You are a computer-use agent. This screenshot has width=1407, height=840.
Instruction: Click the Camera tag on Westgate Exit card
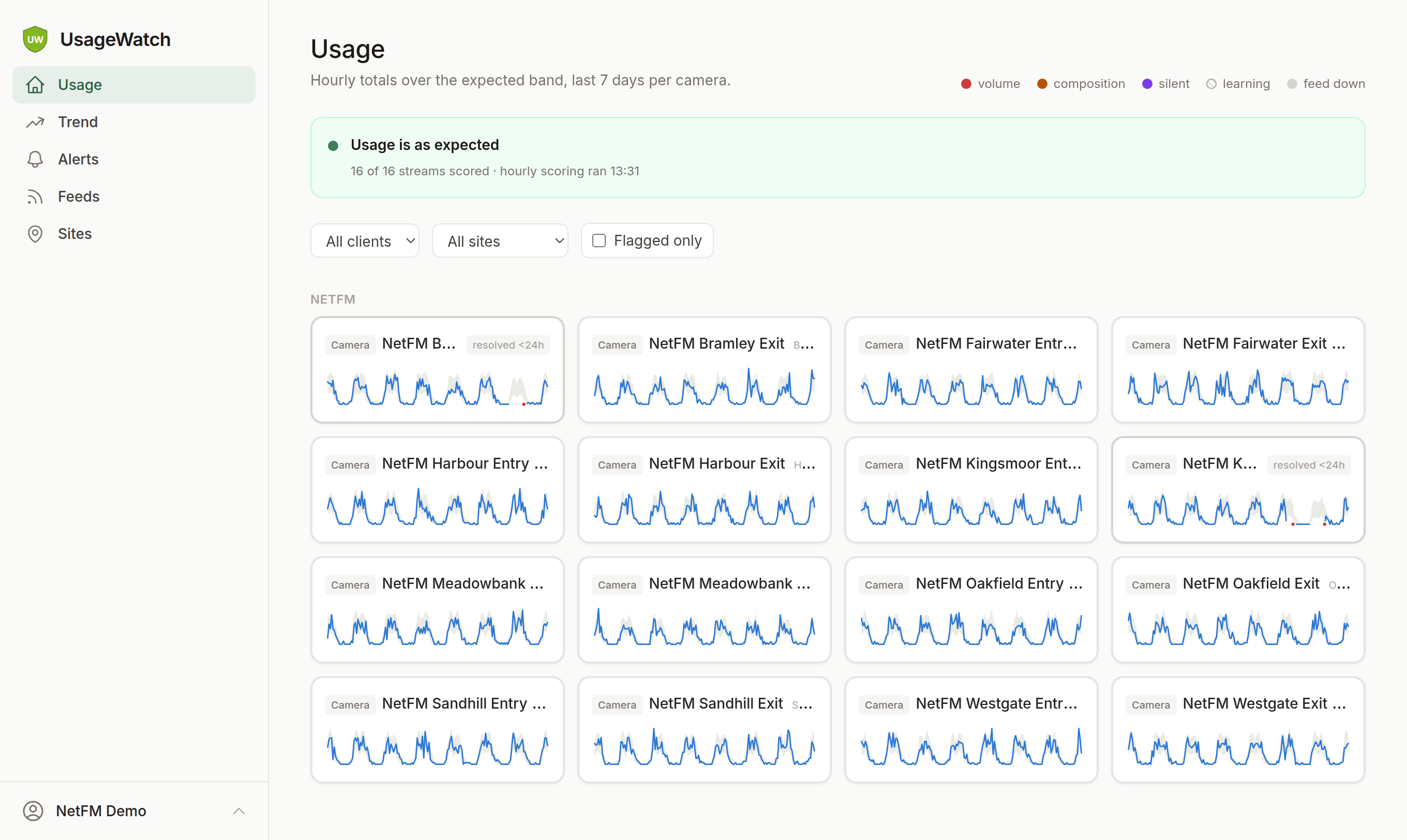(1150, 704)
